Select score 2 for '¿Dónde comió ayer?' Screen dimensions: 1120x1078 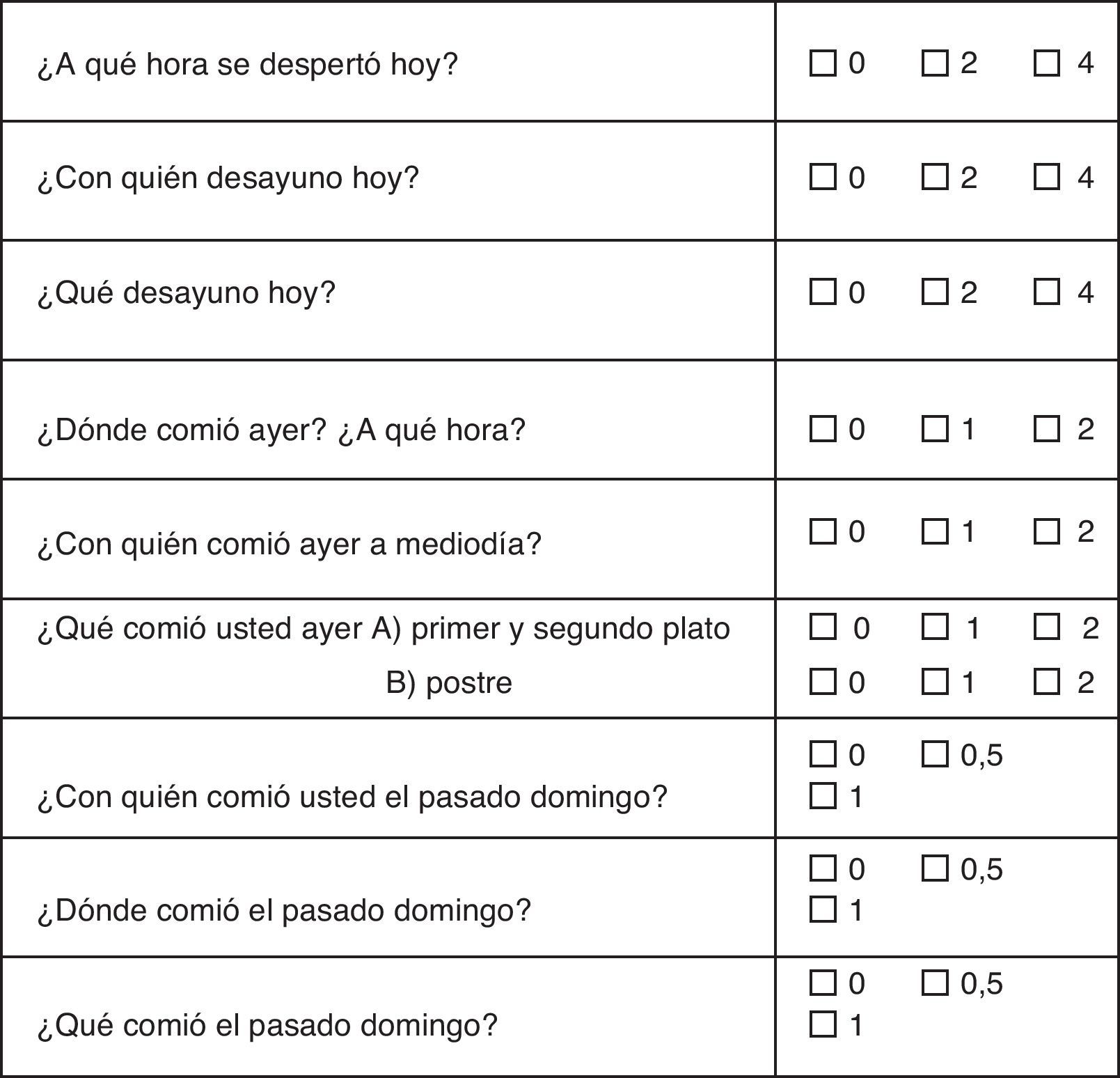point(1047,429)
